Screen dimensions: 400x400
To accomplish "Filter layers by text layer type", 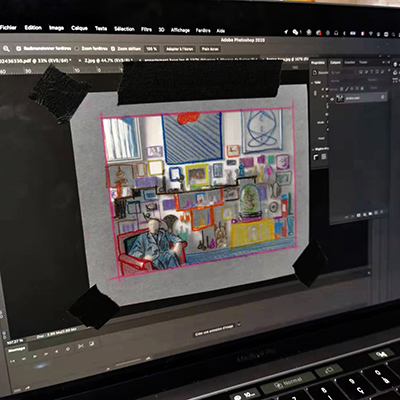I will click(x=372, y=72).
